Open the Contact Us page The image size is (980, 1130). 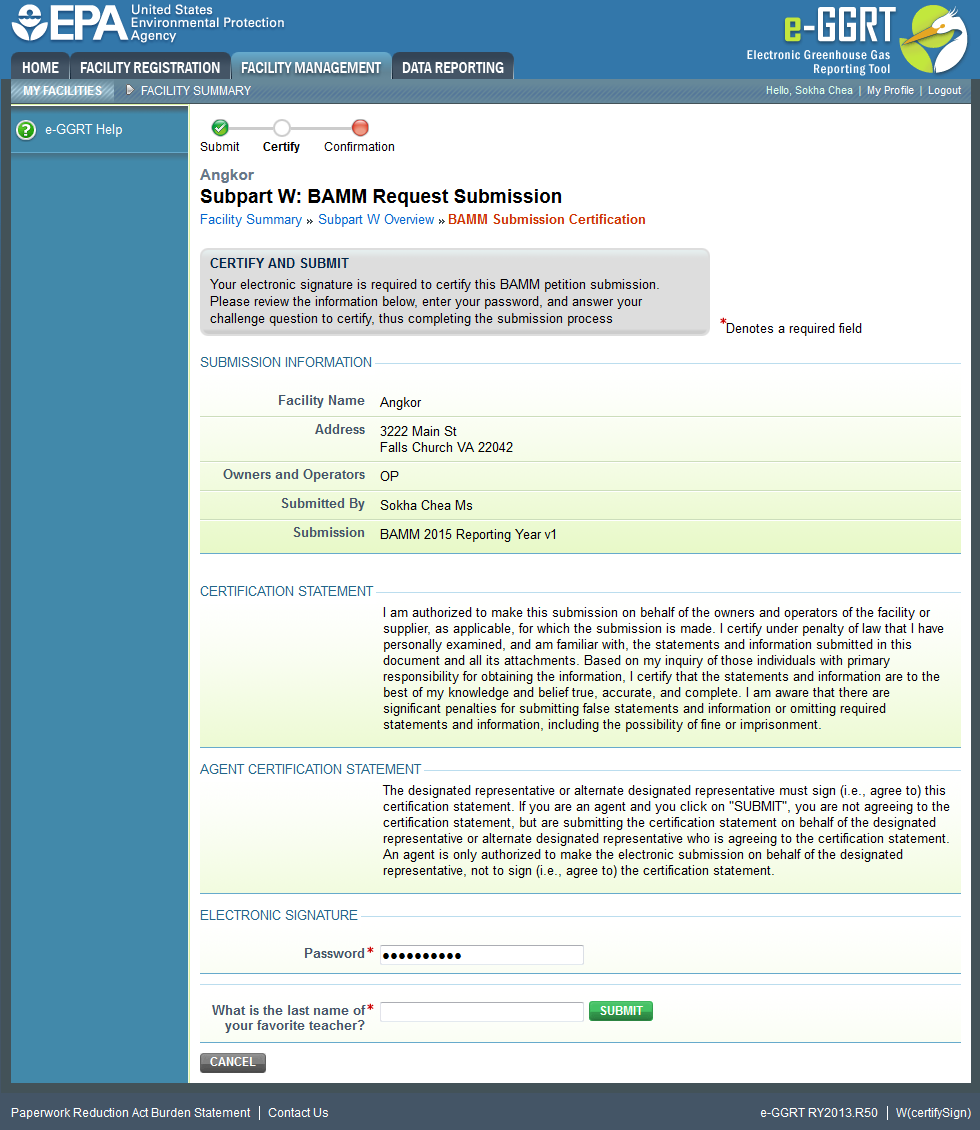click(297, 1112)
